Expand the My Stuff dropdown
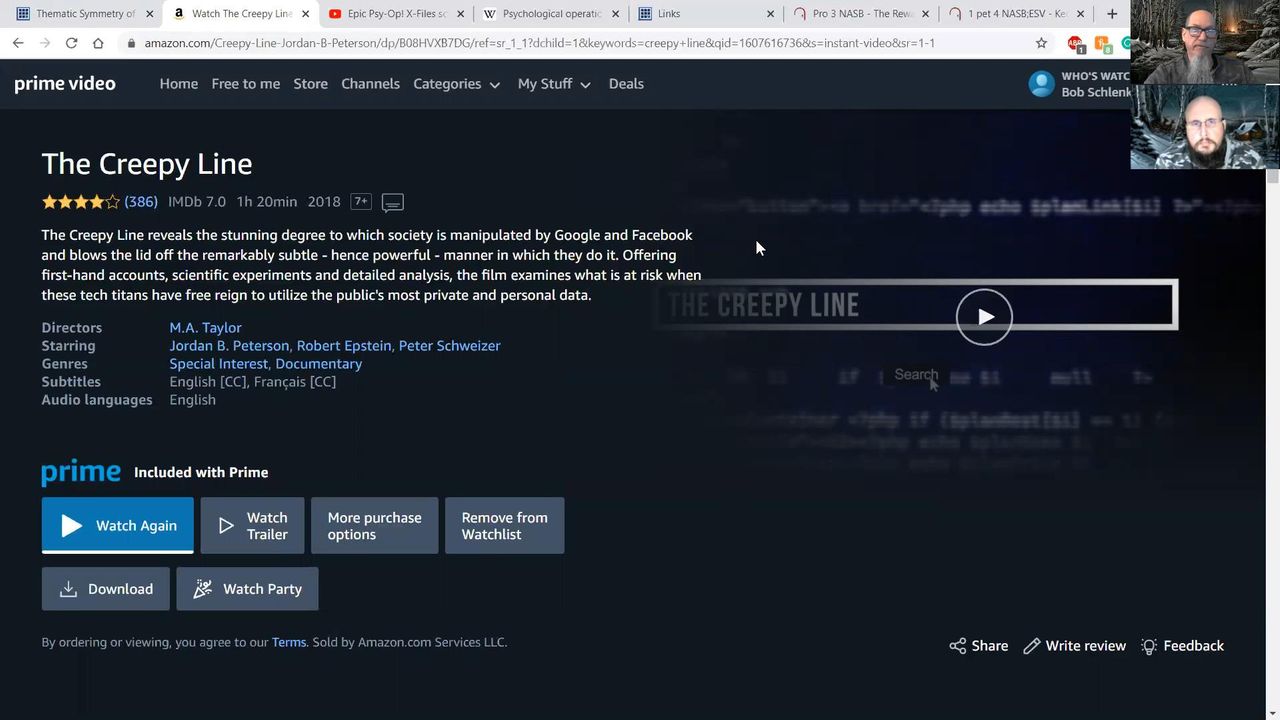Screen dimensions: 1280x720 point(554,84)
